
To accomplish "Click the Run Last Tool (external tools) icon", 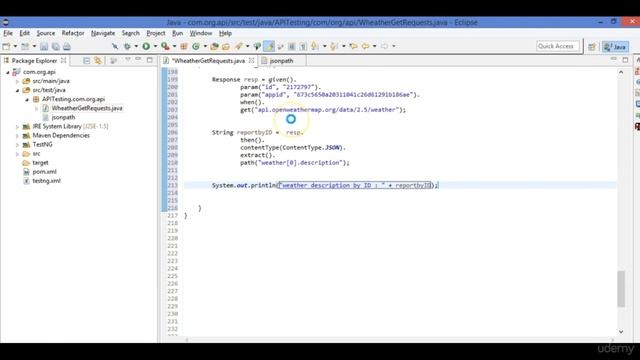I will [165, 47].
